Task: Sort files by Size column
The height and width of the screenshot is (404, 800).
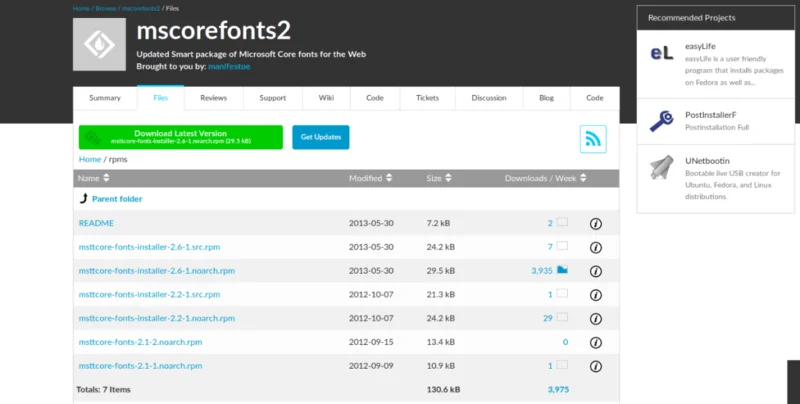Action: (439, 178)
